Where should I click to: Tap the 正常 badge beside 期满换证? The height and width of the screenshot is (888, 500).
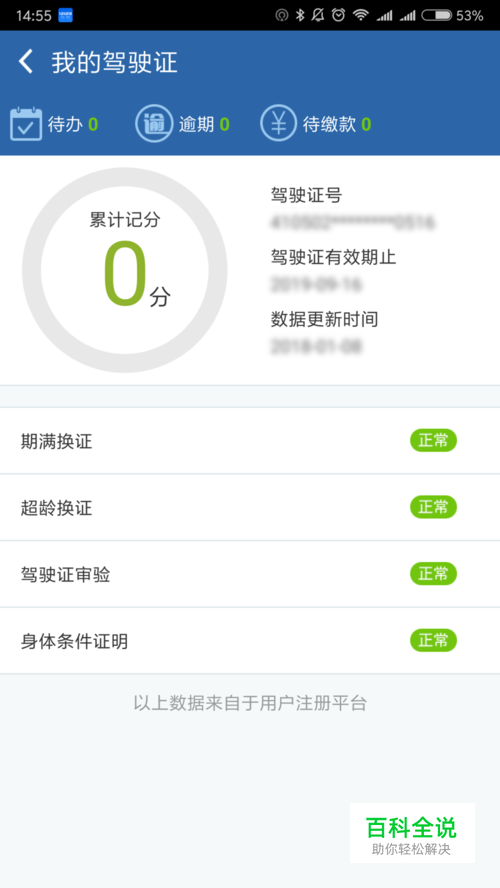433,441
